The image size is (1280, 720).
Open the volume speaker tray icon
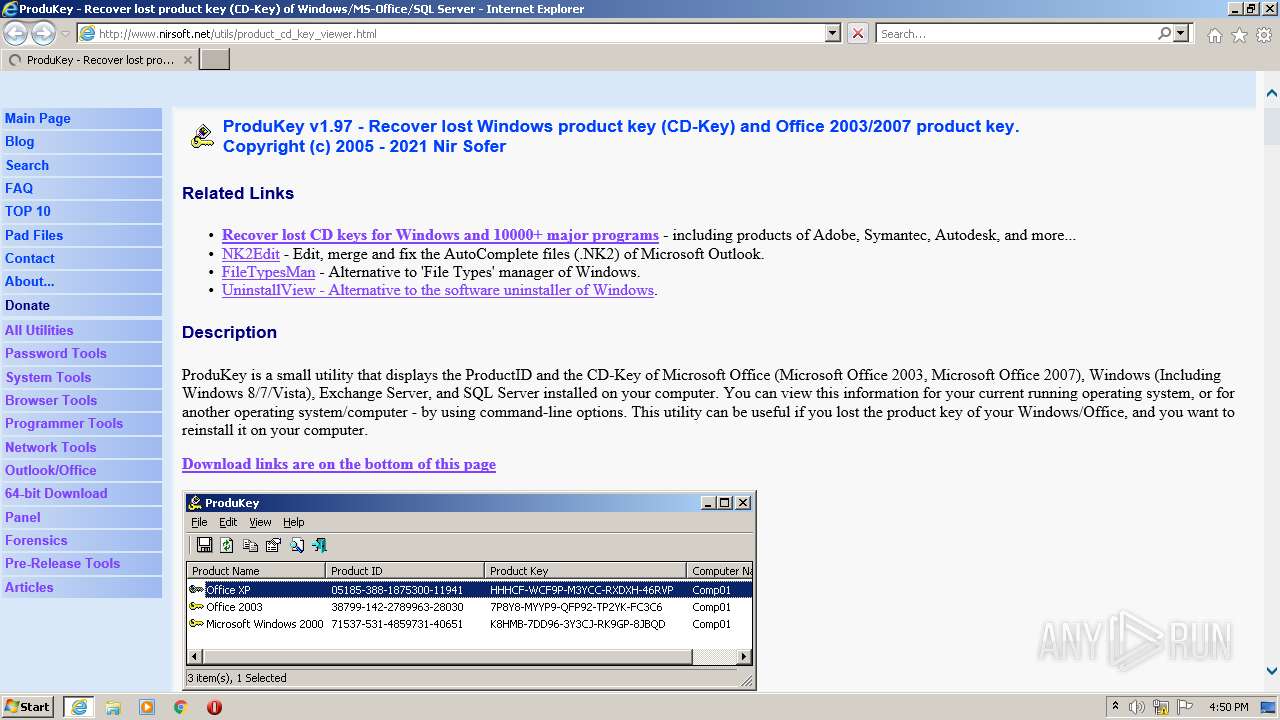1137,707
